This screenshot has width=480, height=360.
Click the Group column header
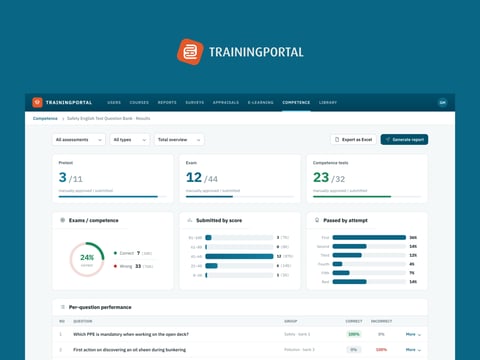[291, 321]
